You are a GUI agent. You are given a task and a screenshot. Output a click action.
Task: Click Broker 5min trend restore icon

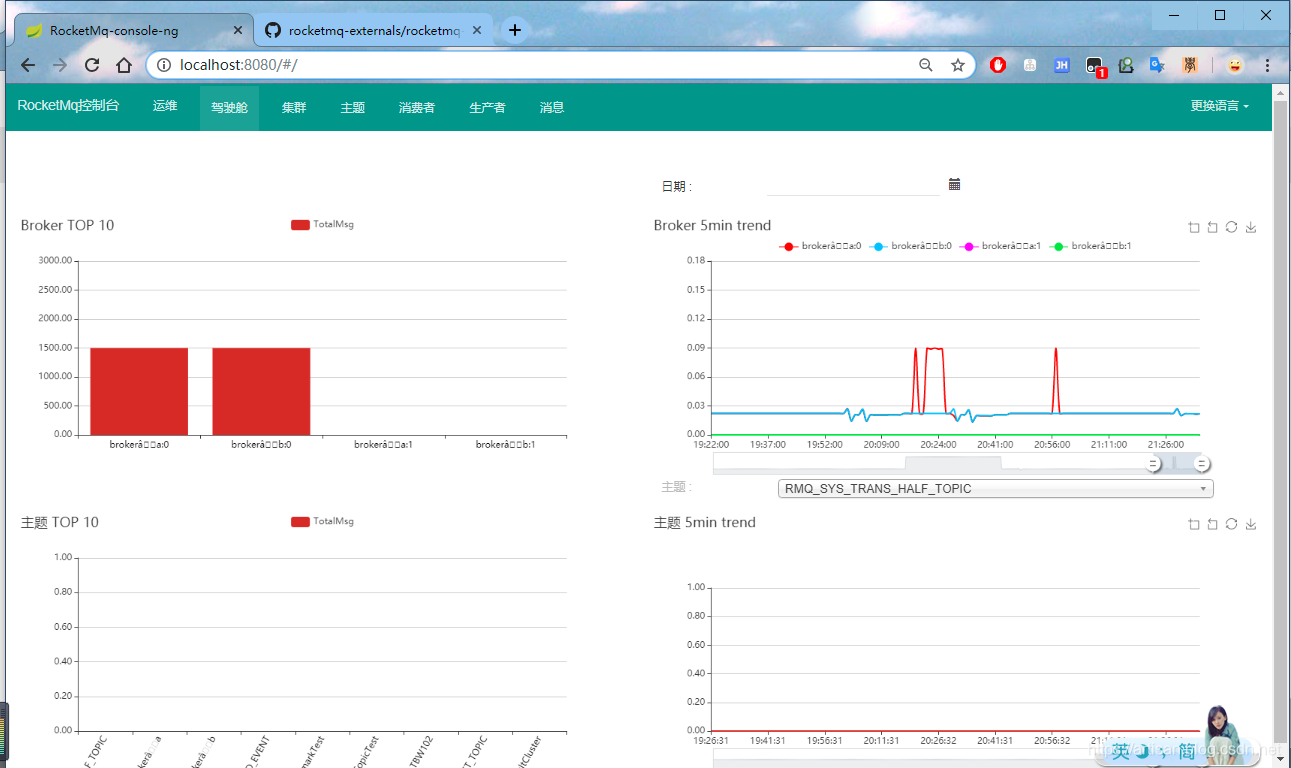click(x=1231, y=227)
